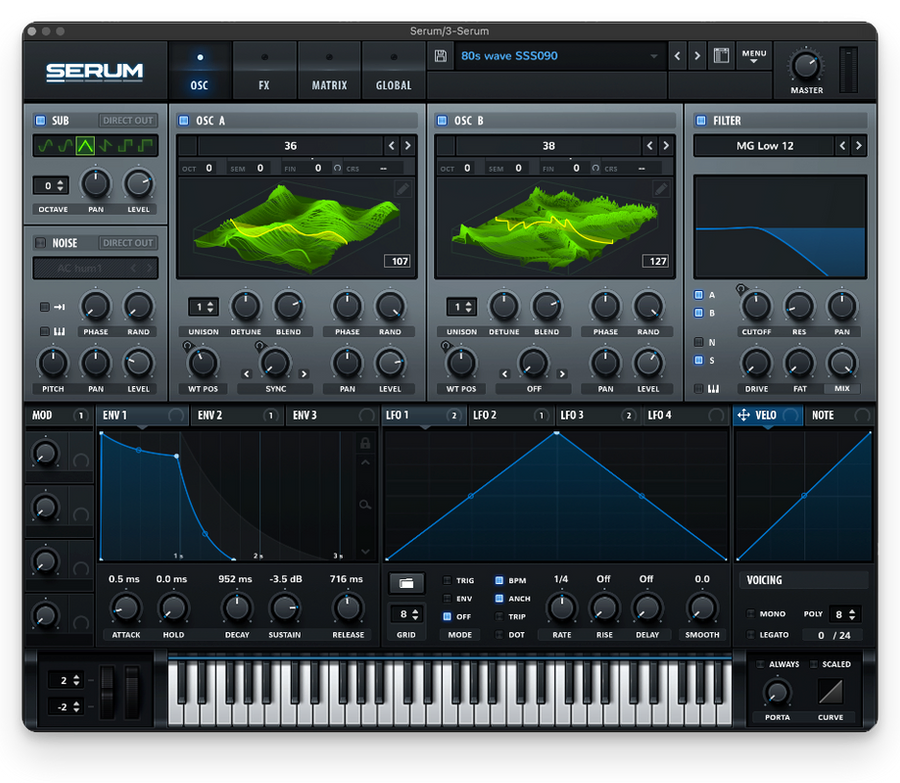Enable the MONO voicing checkbox

[750, 614]
